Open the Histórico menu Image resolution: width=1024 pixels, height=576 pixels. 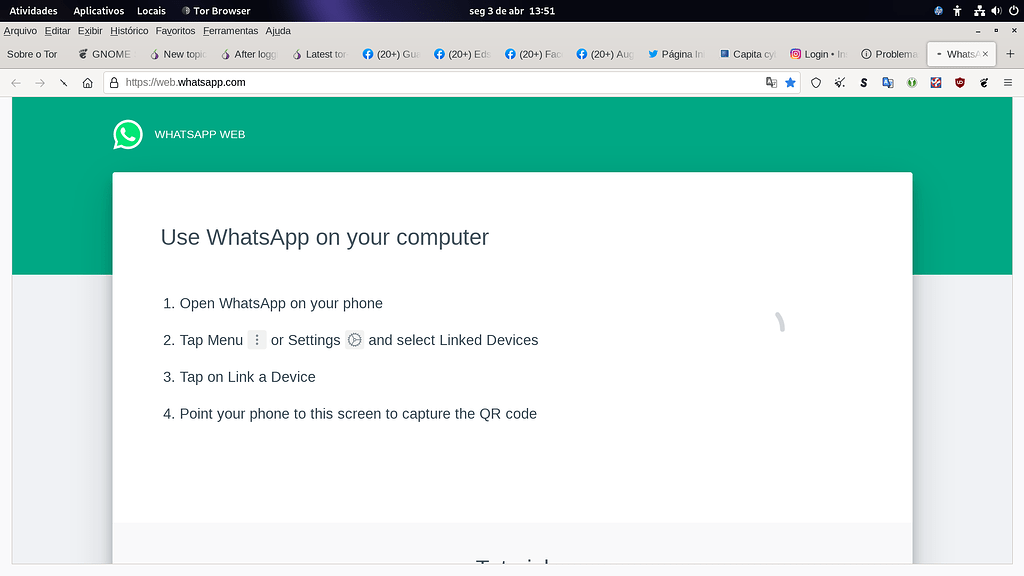[129, 31]
